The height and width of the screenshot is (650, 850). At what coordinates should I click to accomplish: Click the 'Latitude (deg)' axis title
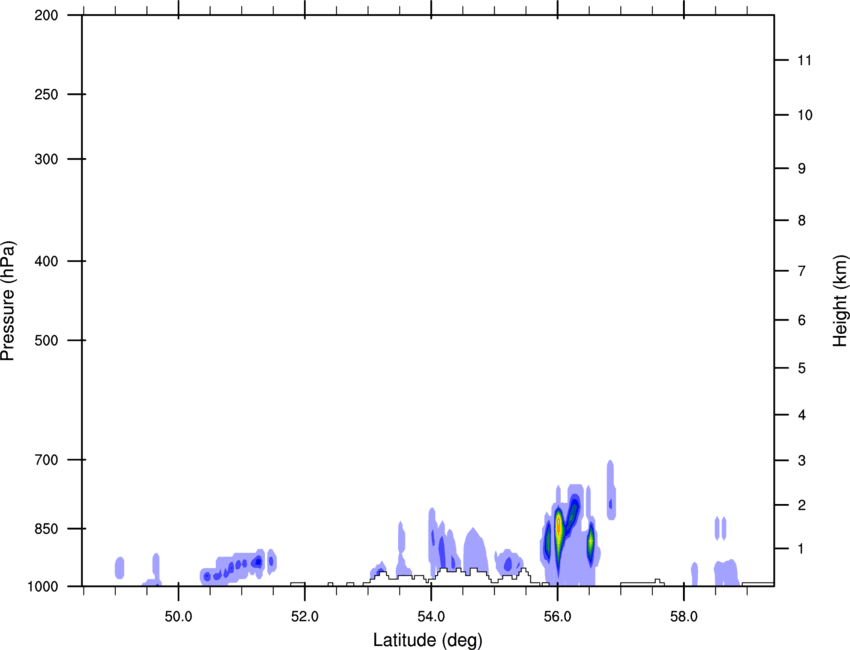tap(427, 640)
